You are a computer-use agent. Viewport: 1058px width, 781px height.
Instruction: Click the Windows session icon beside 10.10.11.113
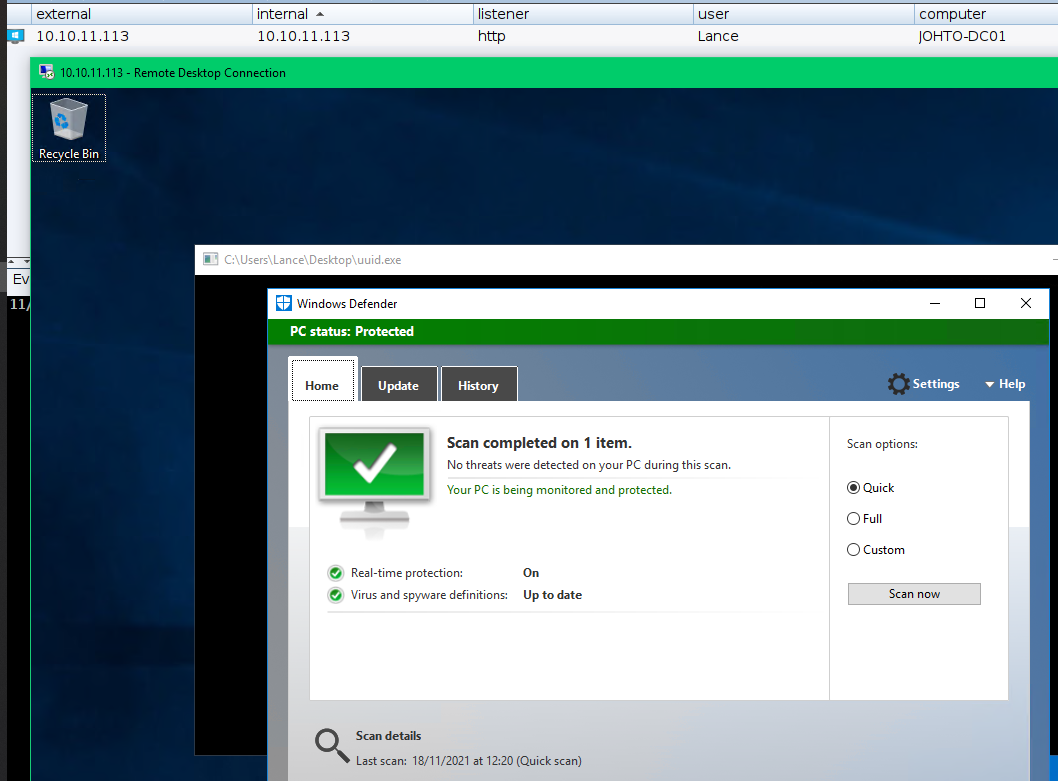click(x=16, y=36)
